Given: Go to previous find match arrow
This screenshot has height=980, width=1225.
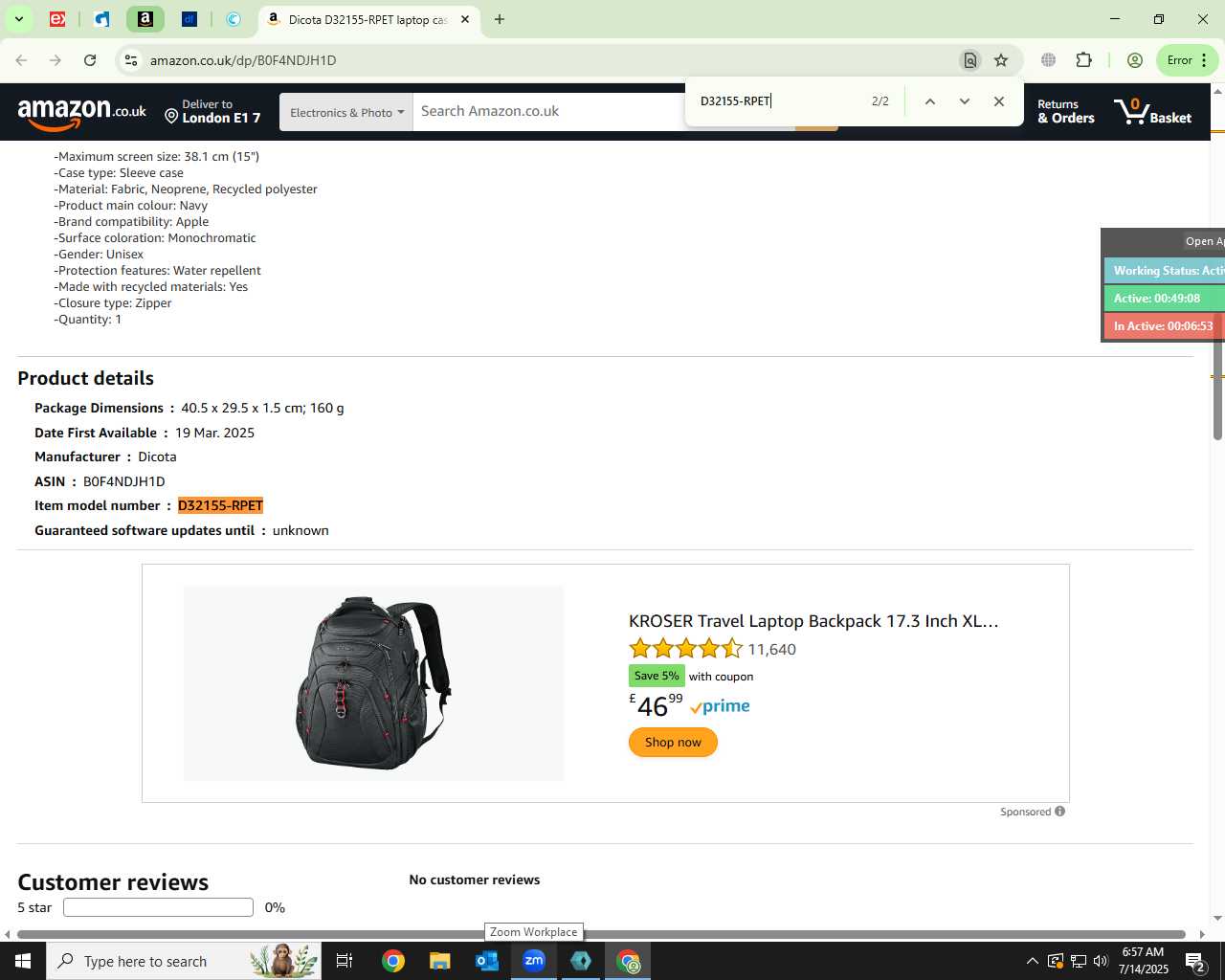Looking at the screenshot, I should pos(929,101).
